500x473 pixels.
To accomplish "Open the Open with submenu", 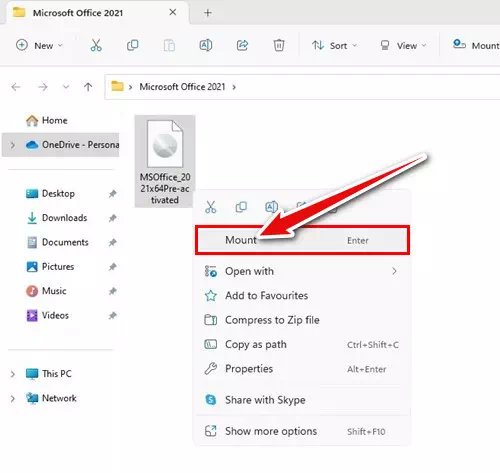I will (302, 271).
